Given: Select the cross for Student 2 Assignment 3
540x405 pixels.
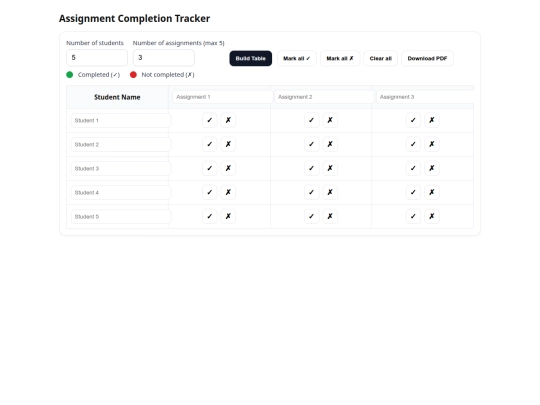Looking at the screenshot, I should [432, 144].
